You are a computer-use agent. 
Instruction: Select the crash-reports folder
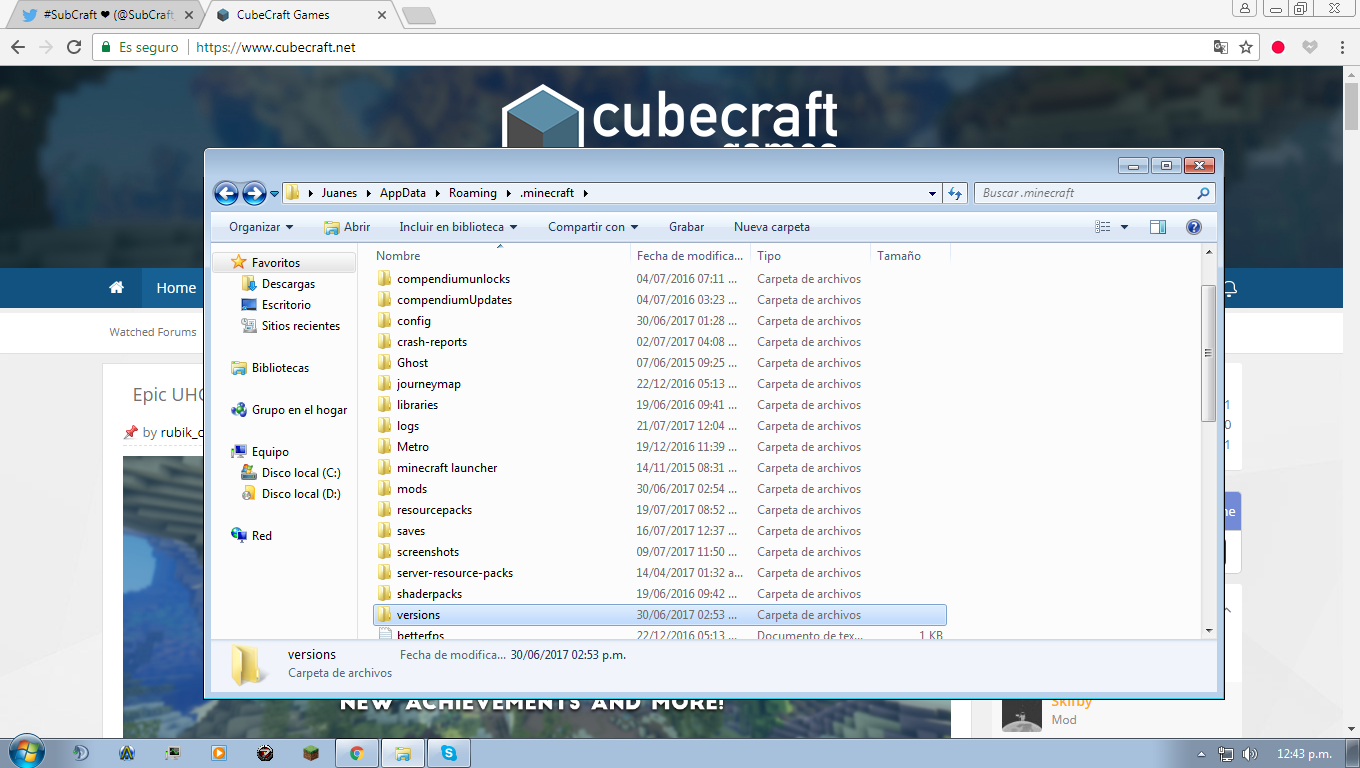[x=660, y=342]
